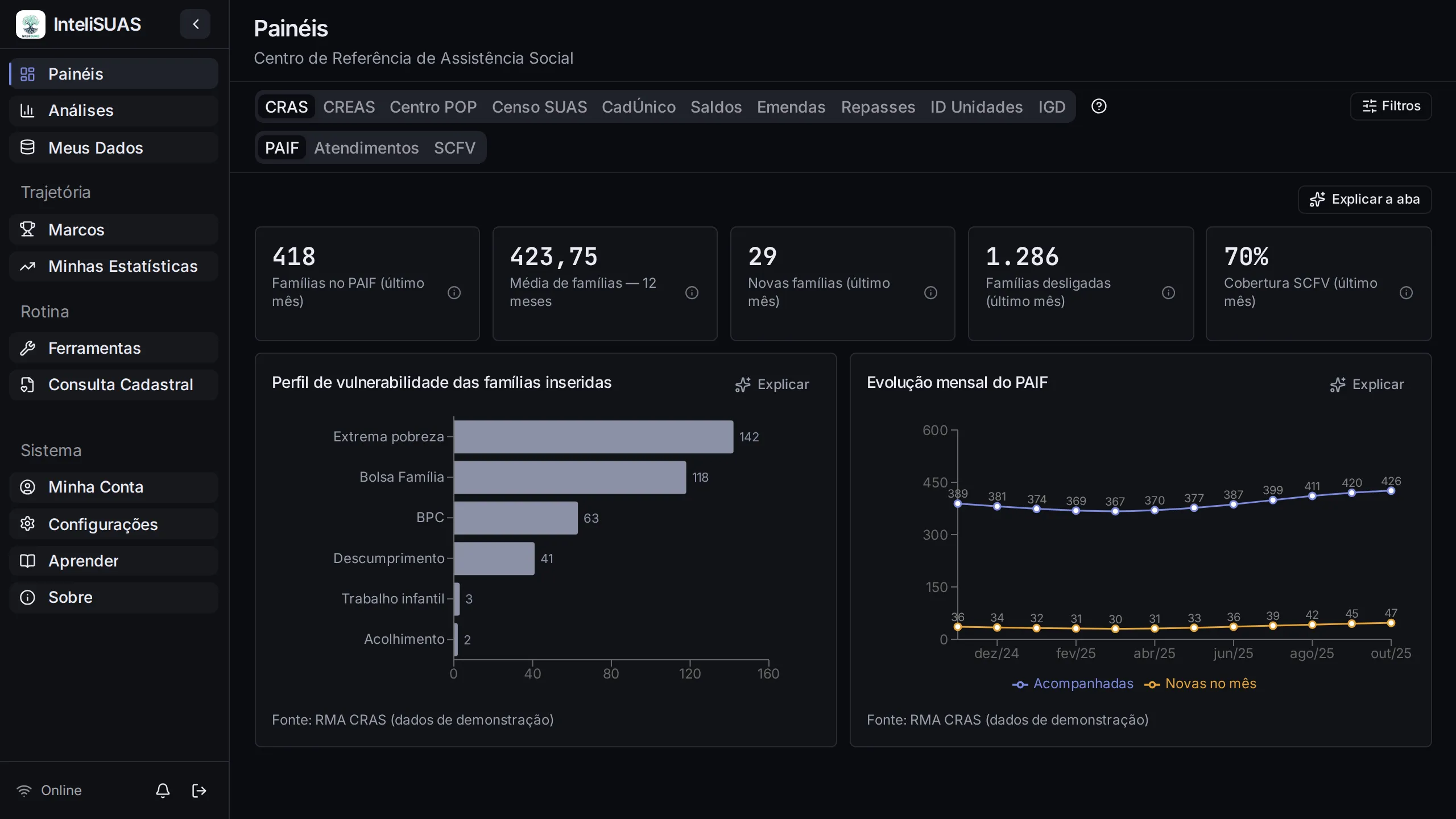Open Ferramentas in the sidebar

[114, 348]
